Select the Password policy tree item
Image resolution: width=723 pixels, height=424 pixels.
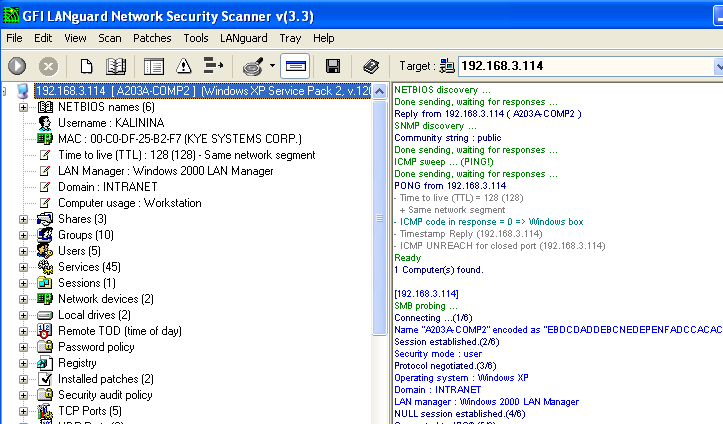tap(96, 347)
